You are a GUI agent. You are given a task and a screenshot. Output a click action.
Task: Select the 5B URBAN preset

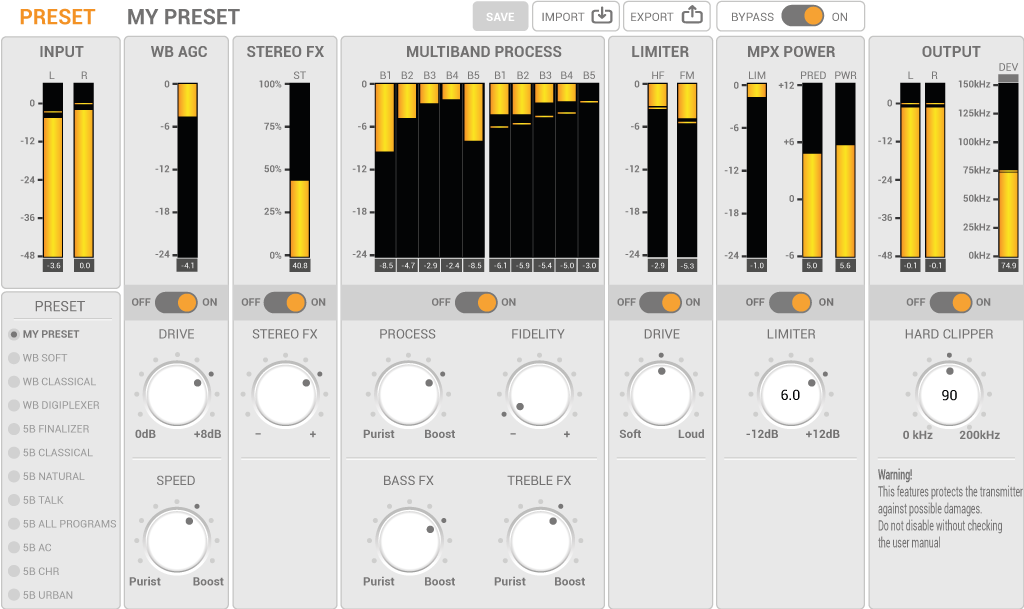(48, 595)
